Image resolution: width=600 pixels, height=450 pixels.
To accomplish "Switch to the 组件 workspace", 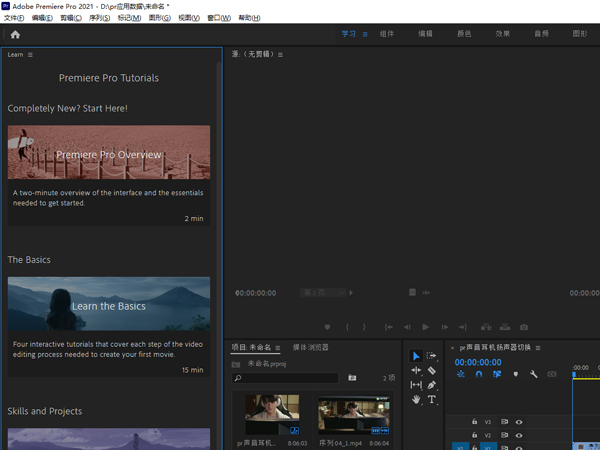I will 387,34.
